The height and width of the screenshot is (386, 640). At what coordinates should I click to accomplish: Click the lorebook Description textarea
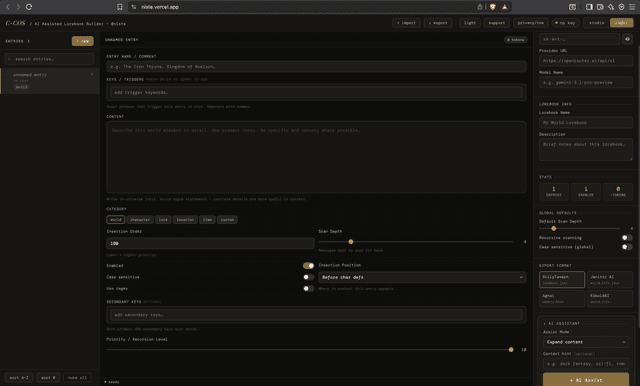(x=586, y=150)
